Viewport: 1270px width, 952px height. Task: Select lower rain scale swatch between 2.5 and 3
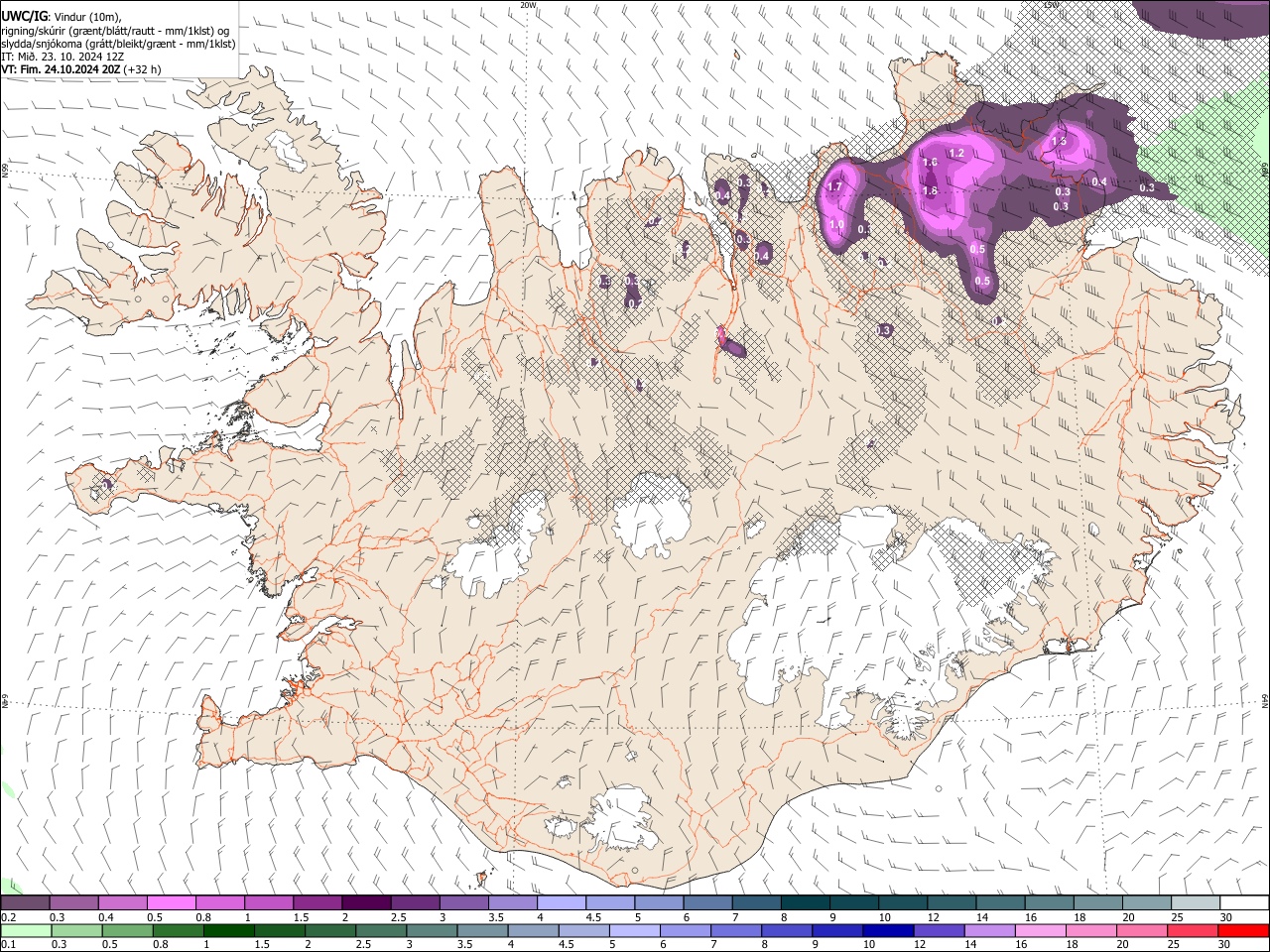click(380, 930)
